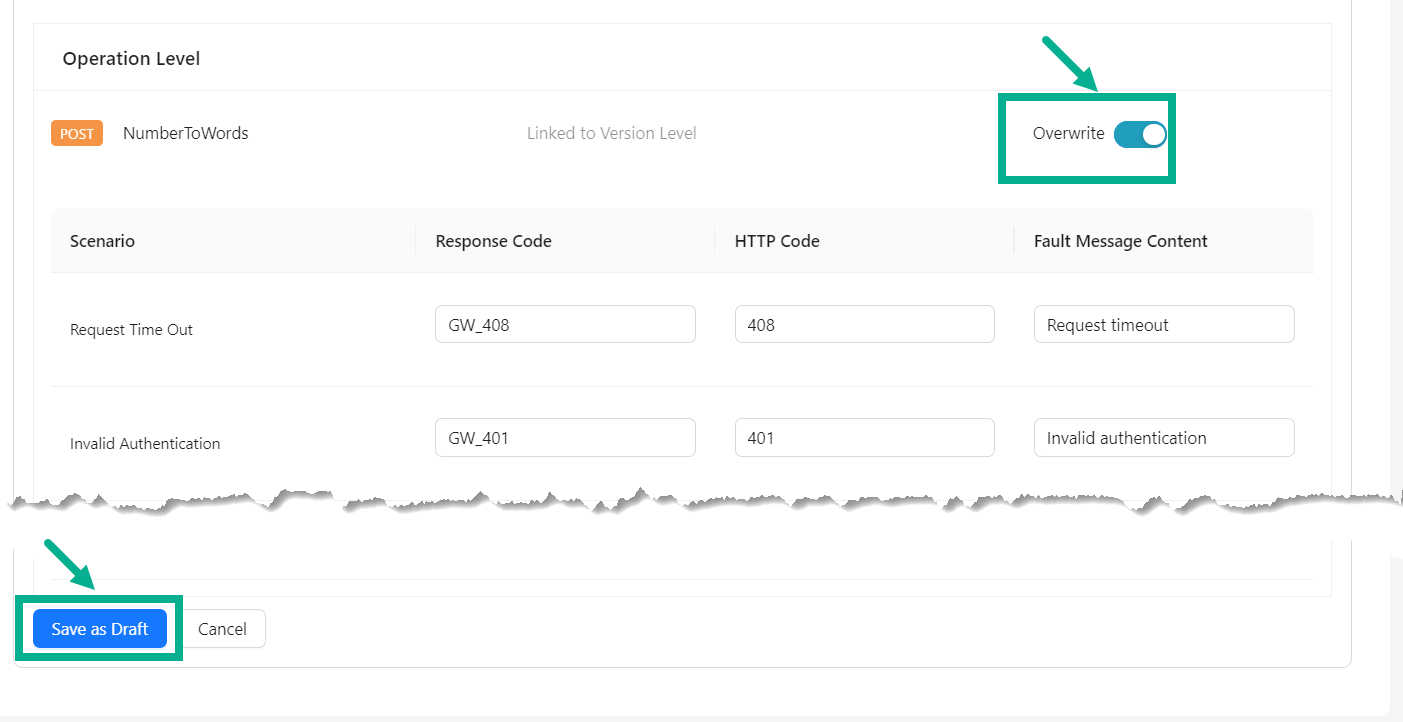Click the HTTP Code column header
The image size is (1403, 722).
[x=776, y=241]
